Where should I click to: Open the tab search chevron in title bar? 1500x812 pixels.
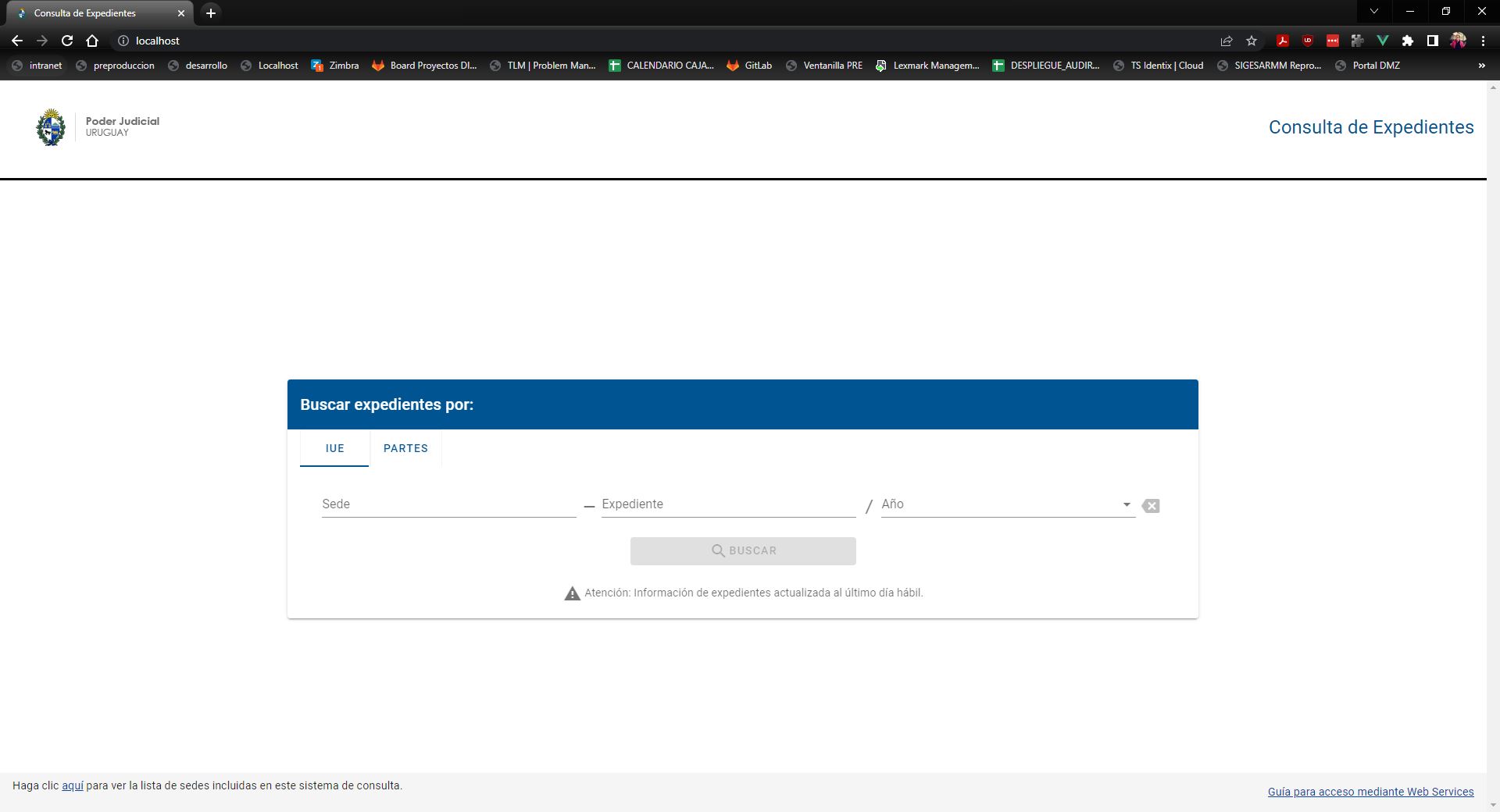tap(1374, 12)
